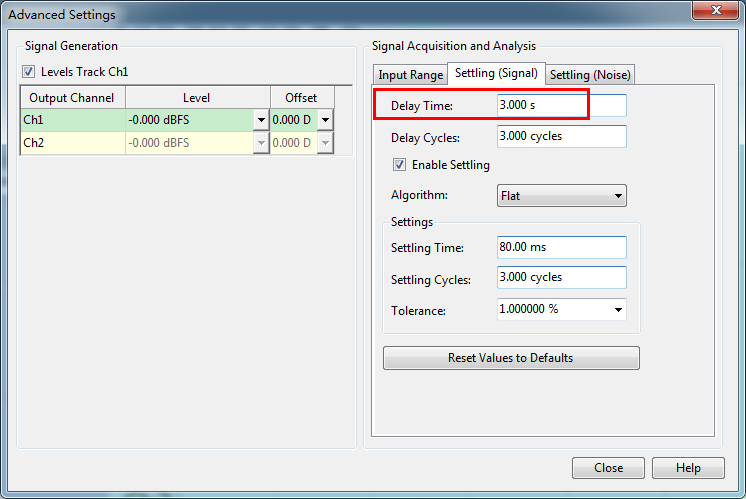The image size is (746, 499).
Task: Click the Close button
Action: pos(609,468)
